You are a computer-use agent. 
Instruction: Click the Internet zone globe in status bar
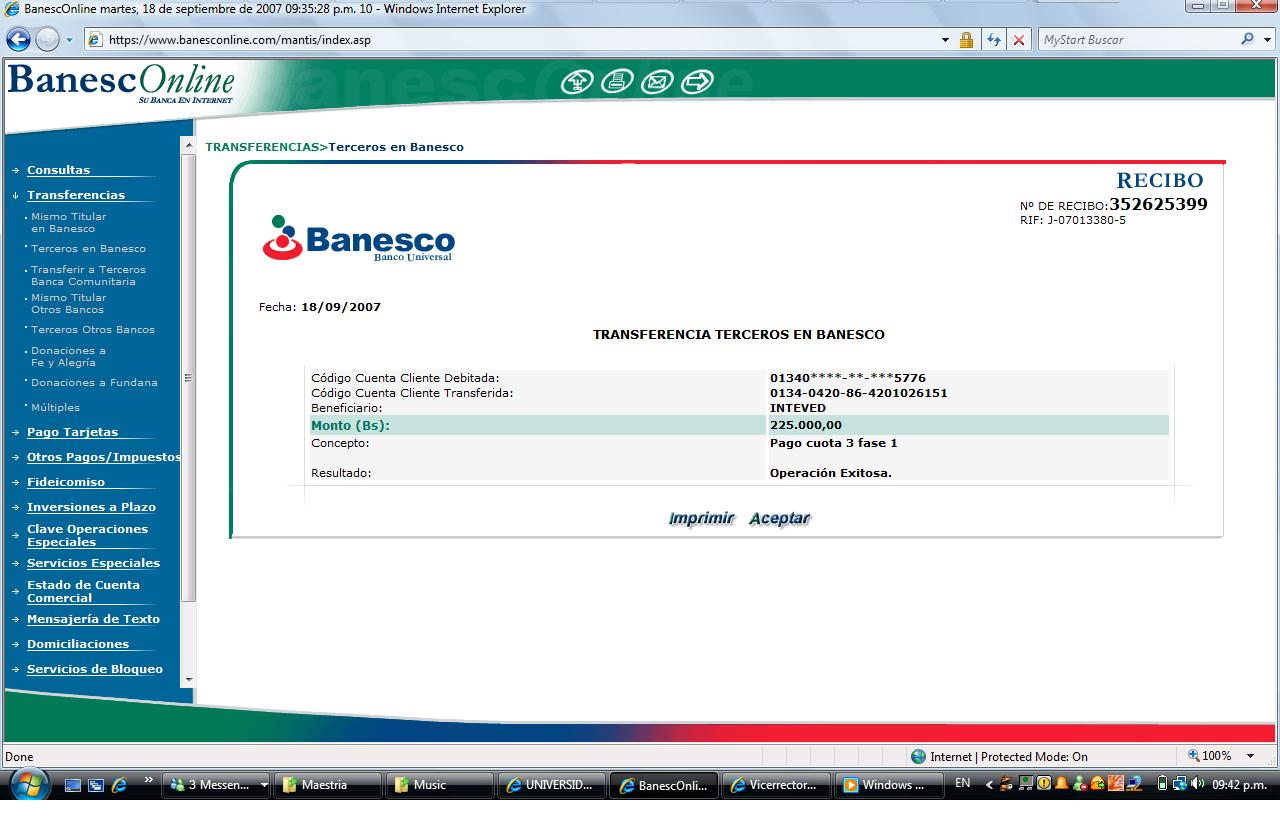pos(918,756)
